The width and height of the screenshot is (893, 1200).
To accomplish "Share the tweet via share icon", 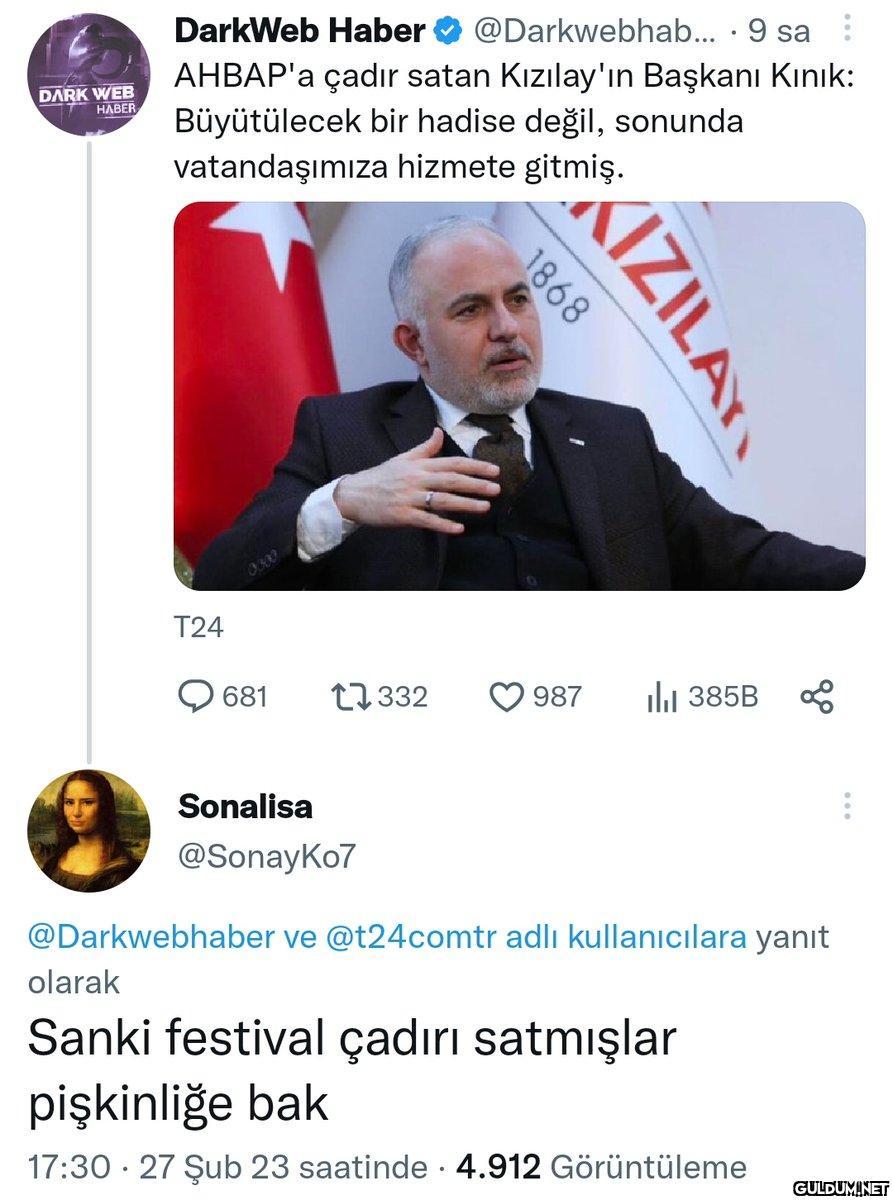I will [x=817, y=696].
